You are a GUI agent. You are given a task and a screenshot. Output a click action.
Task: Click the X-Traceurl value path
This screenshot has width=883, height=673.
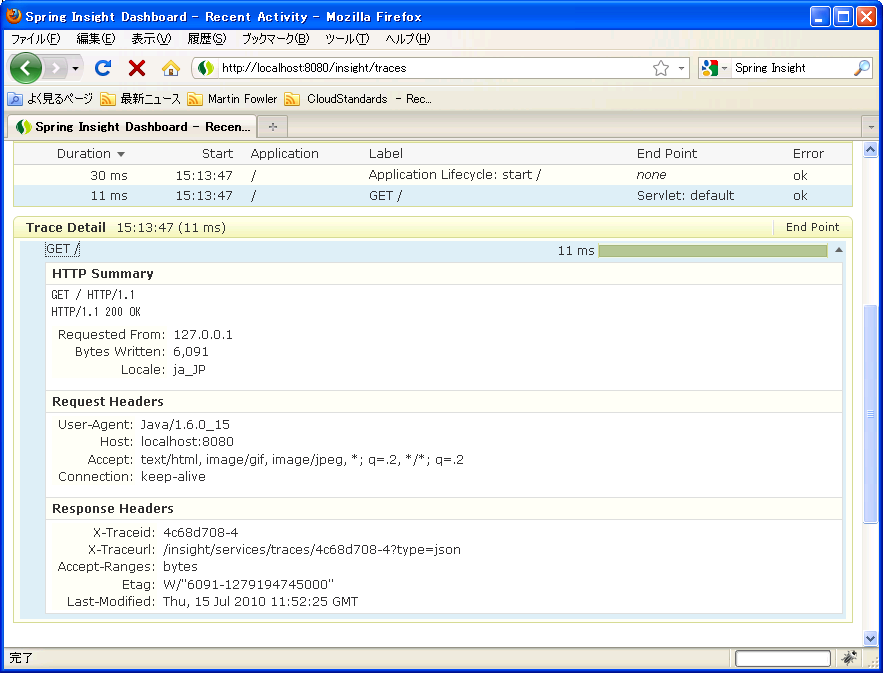point(311,550)
